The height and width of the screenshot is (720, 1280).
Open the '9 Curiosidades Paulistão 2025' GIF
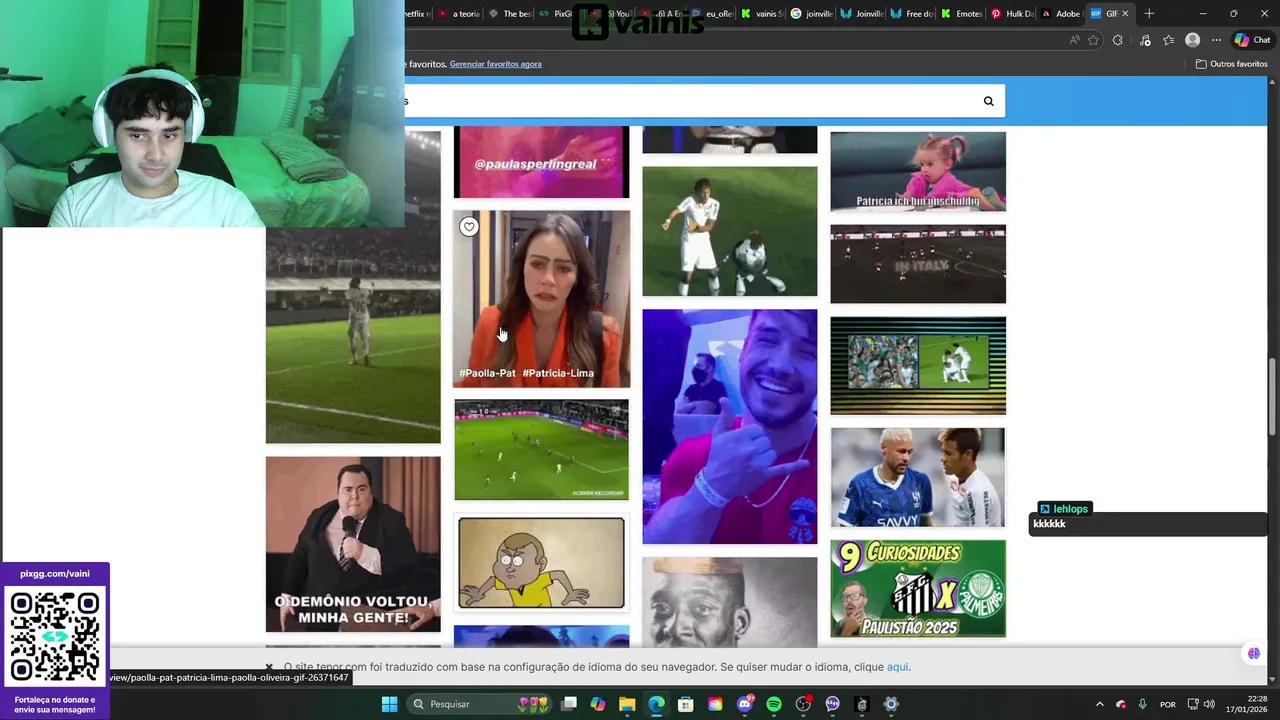pyautogui.click(x=918, y=589)
